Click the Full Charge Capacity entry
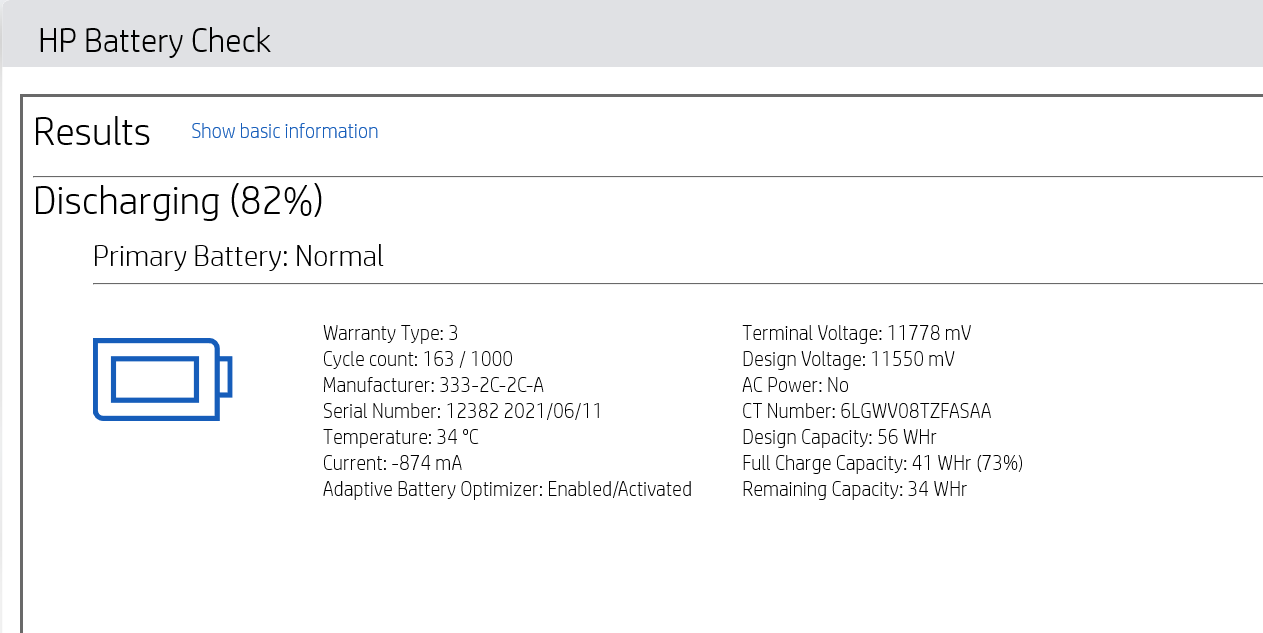The image size is (1263, 633). 883,463
